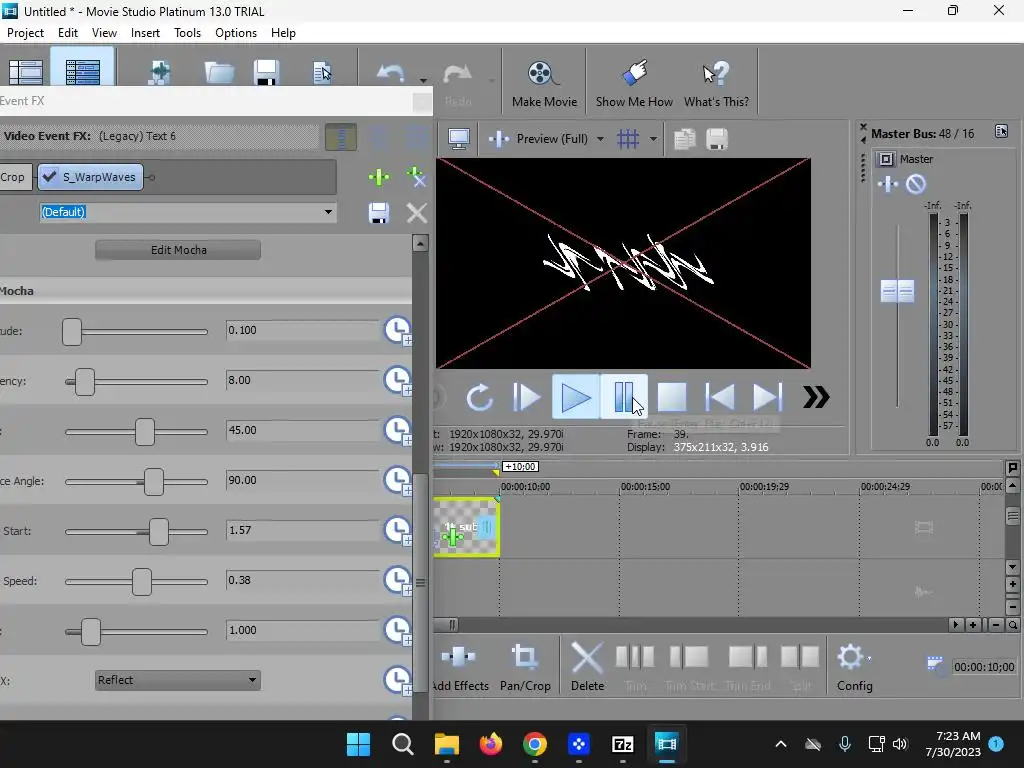Viewport: 1024px width, 768px height.
Task: Remove selected plug-in from chain icon
Action: pyautogui.click(x=416, y=177)
